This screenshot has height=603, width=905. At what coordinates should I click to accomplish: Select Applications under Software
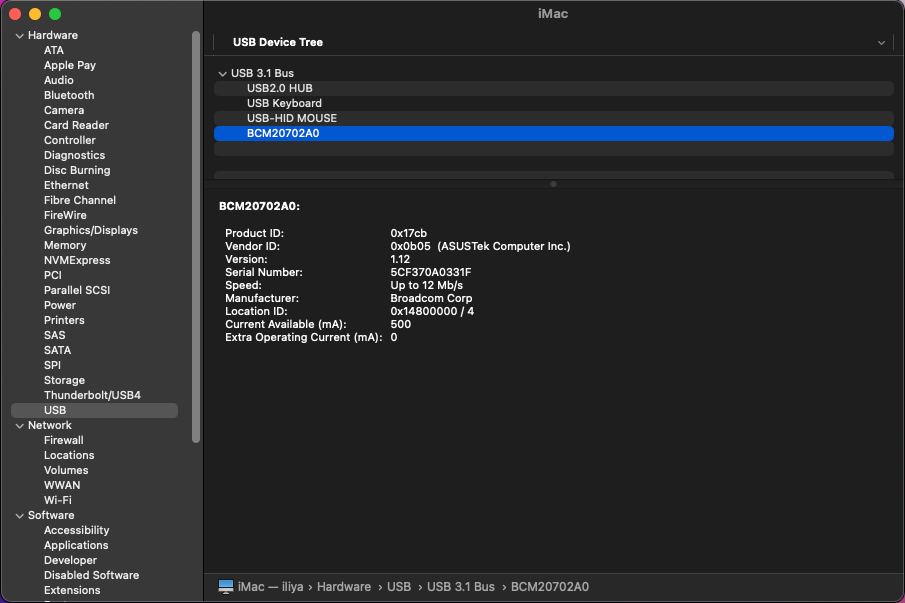pyautogui.click(x=76, y=545)
